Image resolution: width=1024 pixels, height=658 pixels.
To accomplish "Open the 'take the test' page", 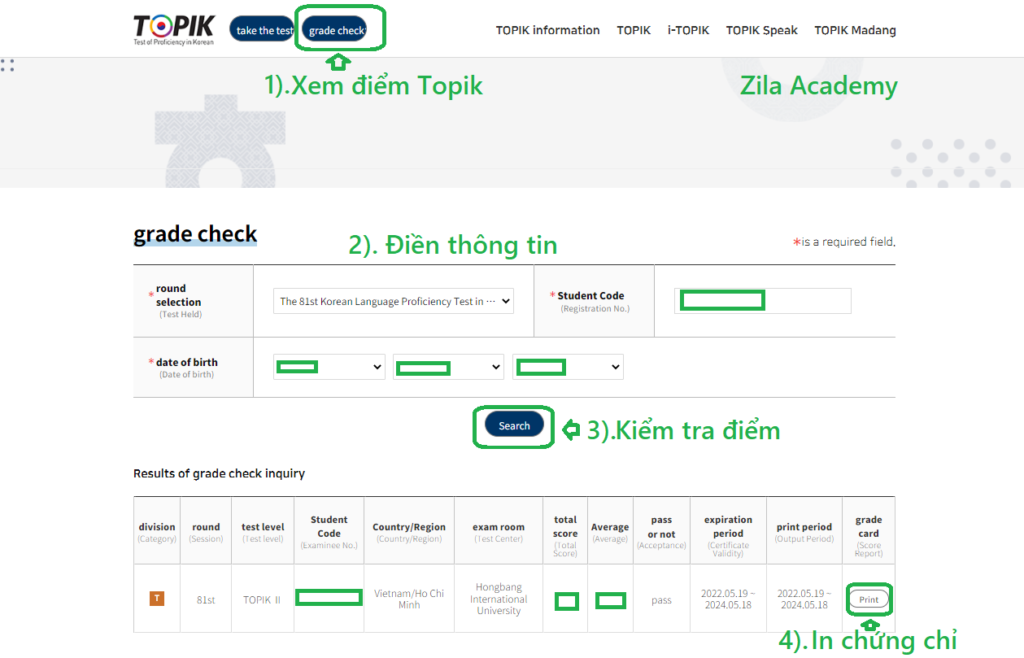I will (264, 29).
